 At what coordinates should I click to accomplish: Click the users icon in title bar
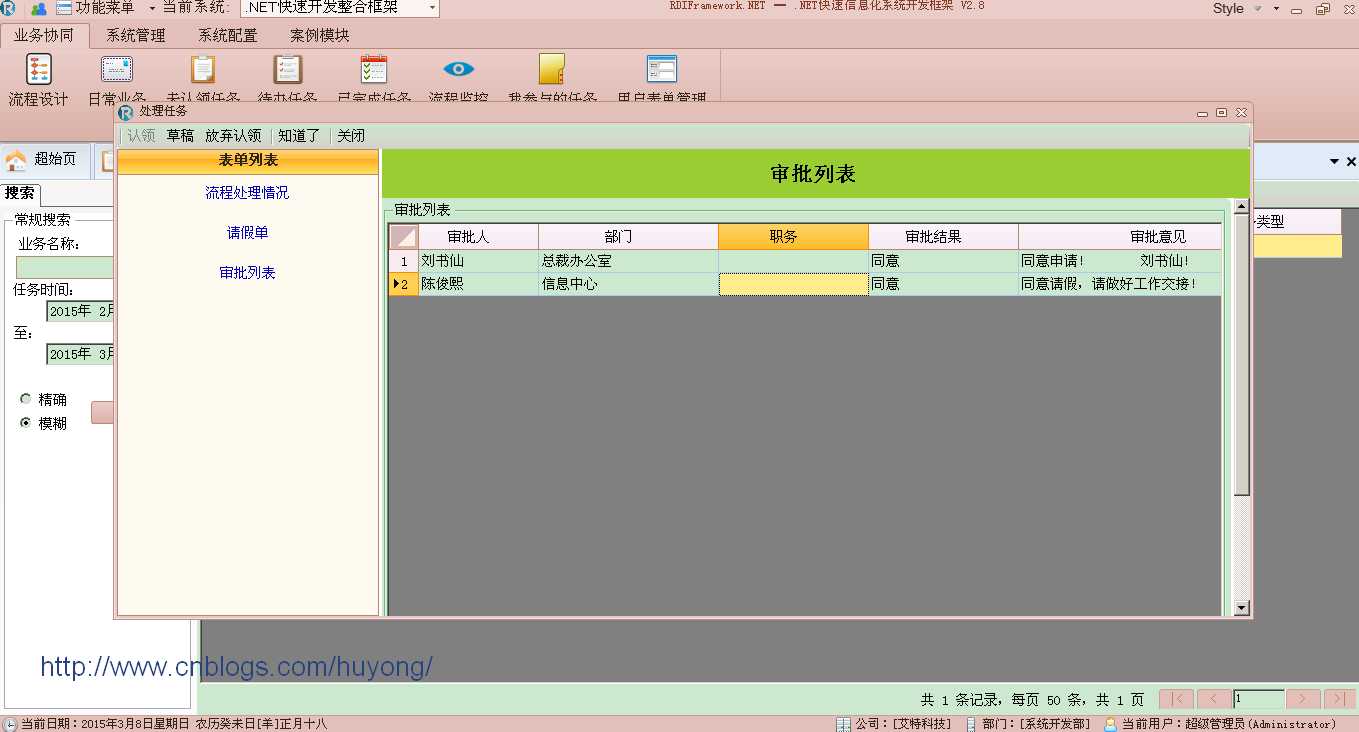pos(39,9)
